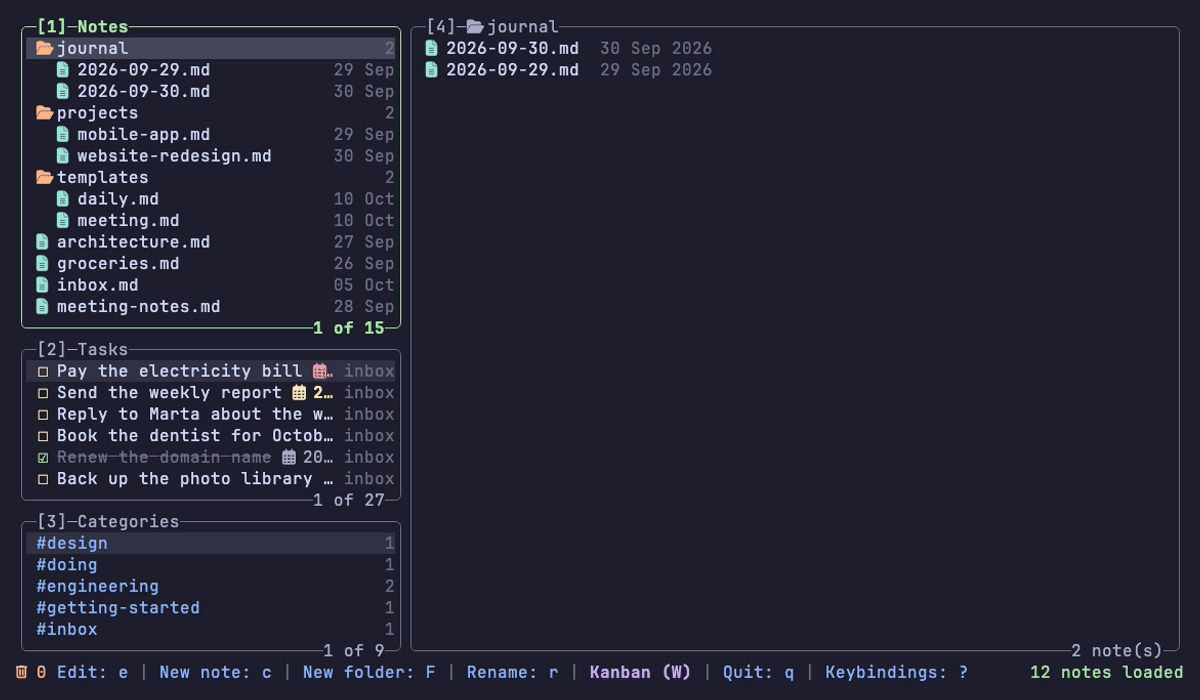The image size is (1200, 700).
Task: Select the #doing category
Action: click(211, 565)
